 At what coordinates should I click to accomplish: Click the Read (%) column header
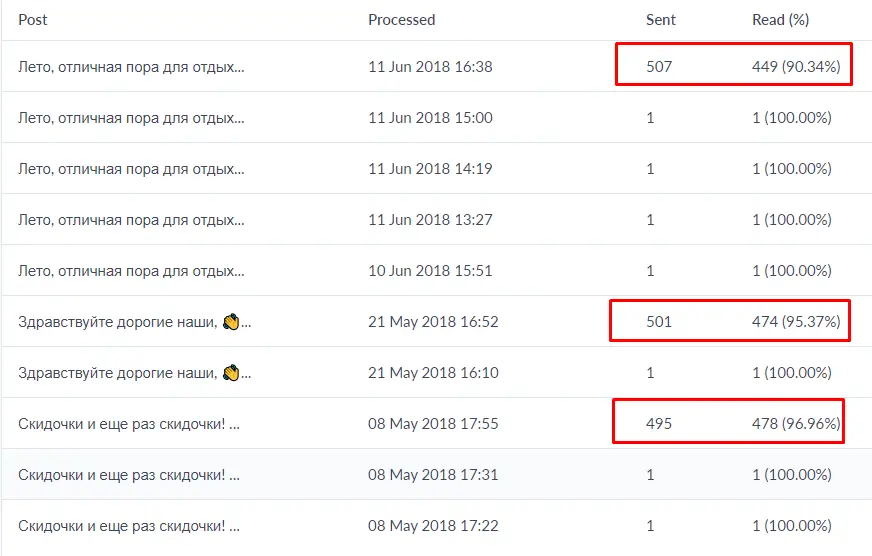(780, 20)
